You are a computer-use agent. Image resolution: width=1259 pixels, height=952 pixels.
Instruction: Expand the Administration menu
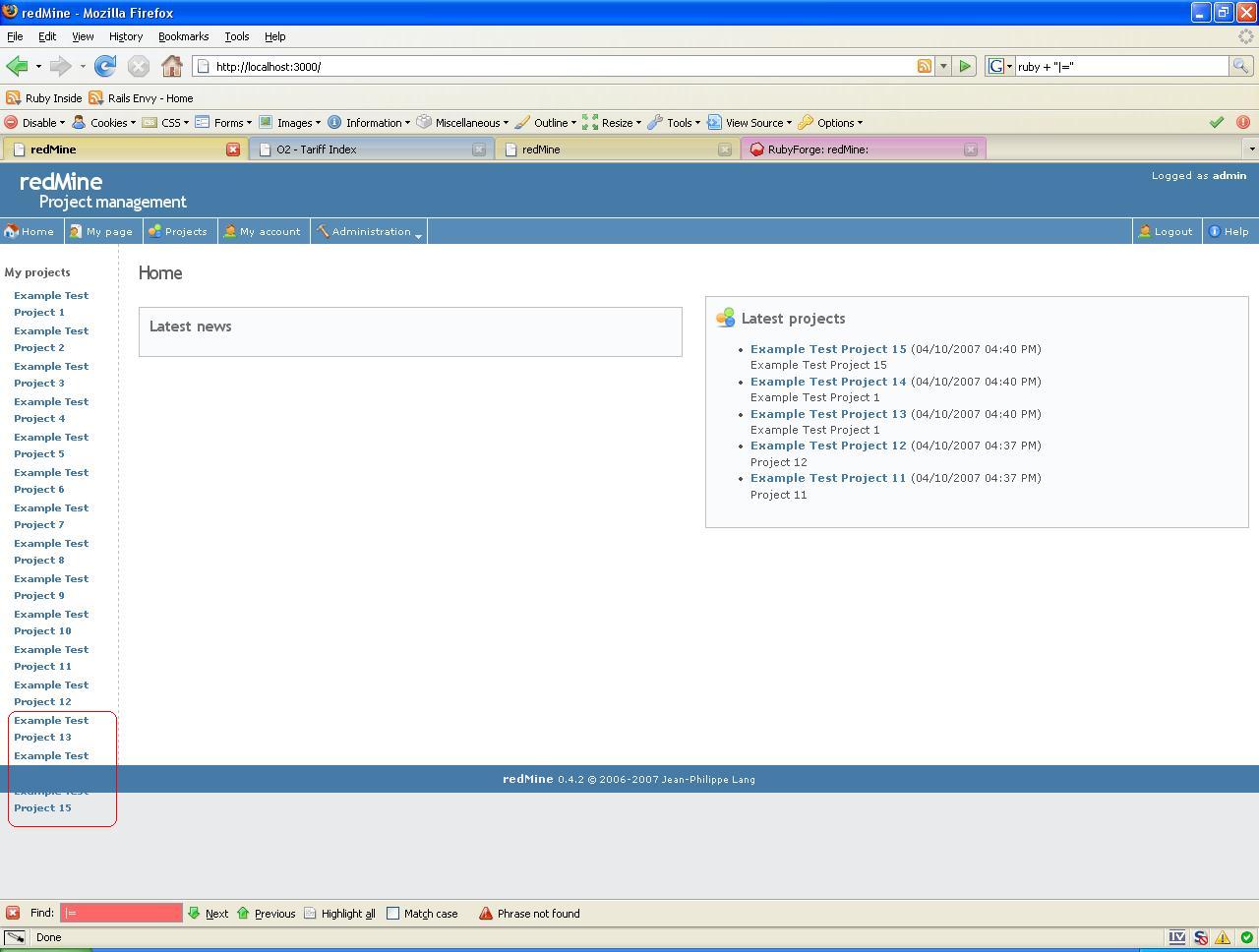pyautogui.click(x=370, y=232)
